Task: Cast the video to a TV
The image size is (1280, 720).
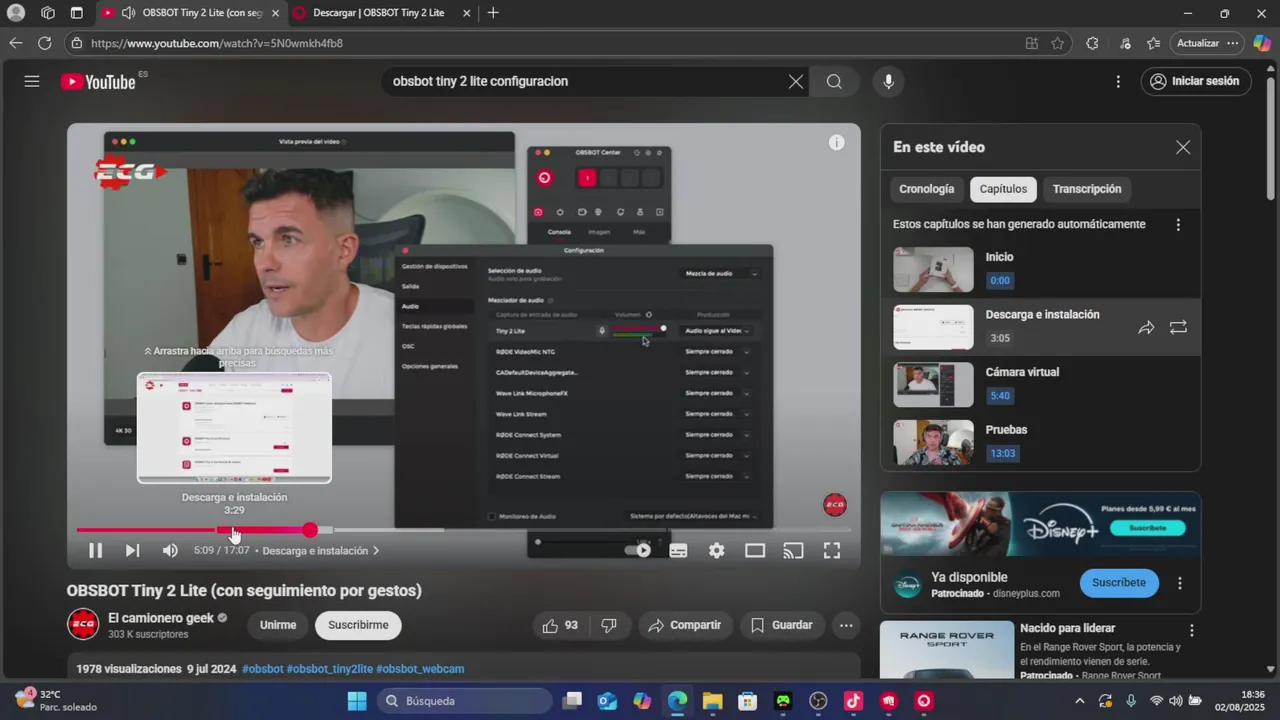Action: click(793, 550)
